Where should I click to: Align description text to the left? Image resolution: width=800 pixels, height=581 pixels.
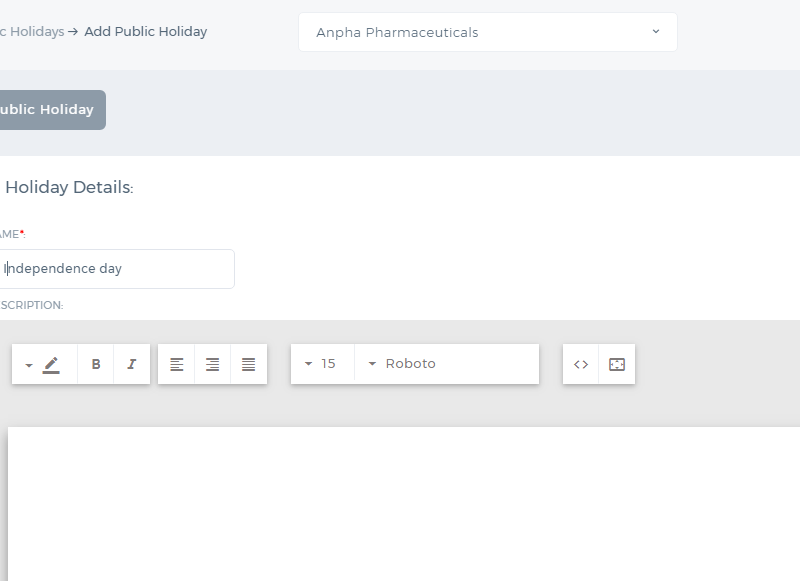click(x=177, y=364)
